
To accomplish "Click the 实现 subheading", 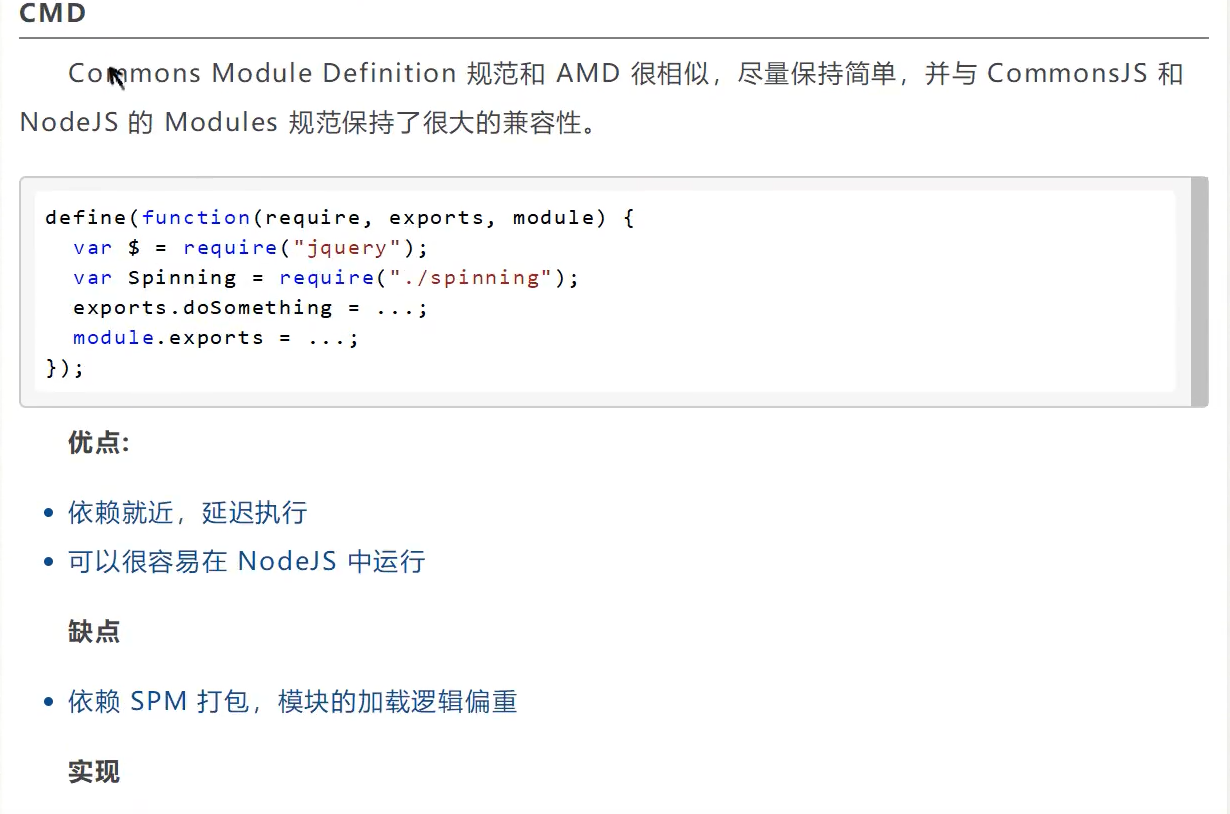I will (94, 771).
